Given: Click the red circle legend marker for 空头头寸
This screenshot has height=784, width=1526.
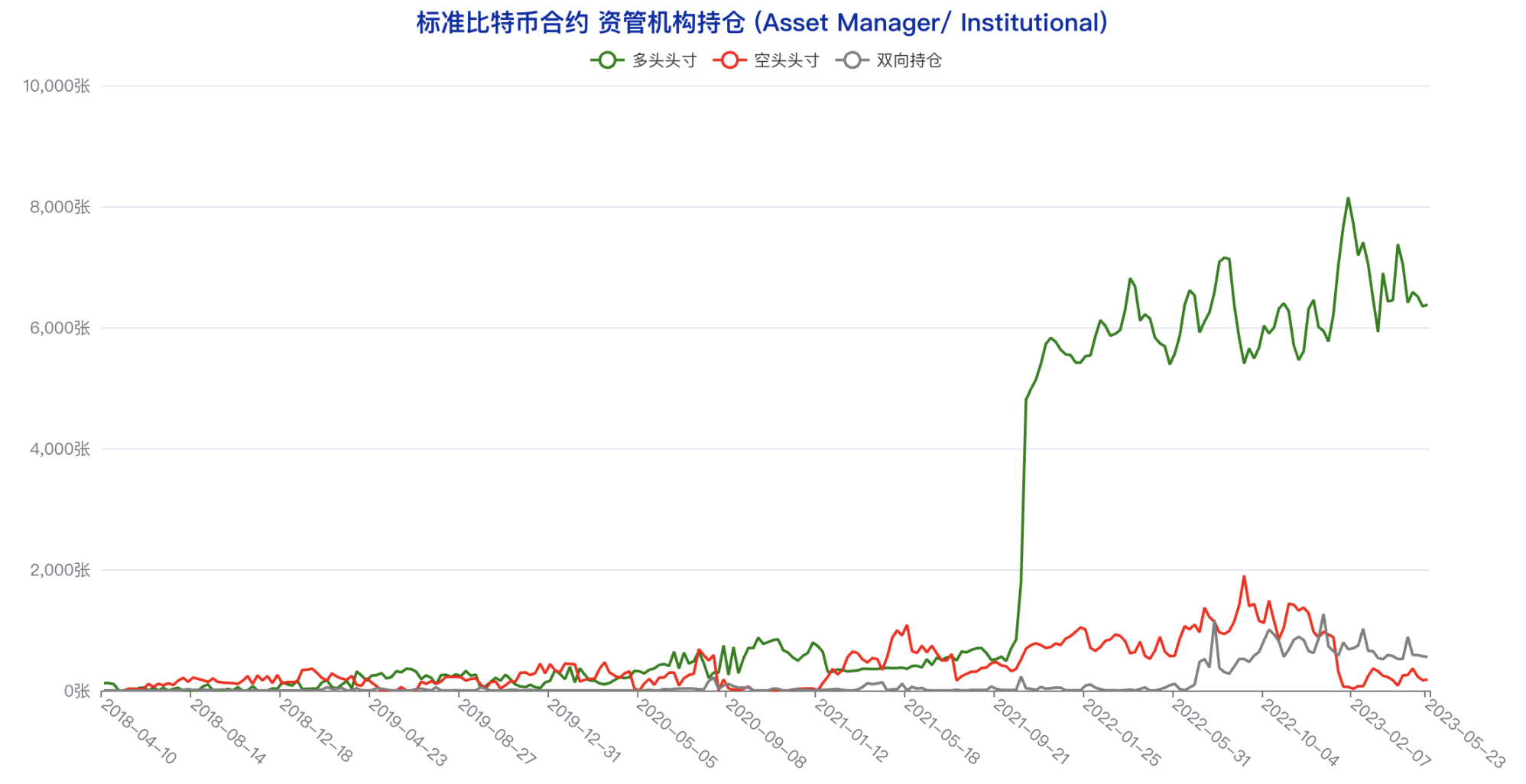Looking at the screenshot, I should pos(729,60).
